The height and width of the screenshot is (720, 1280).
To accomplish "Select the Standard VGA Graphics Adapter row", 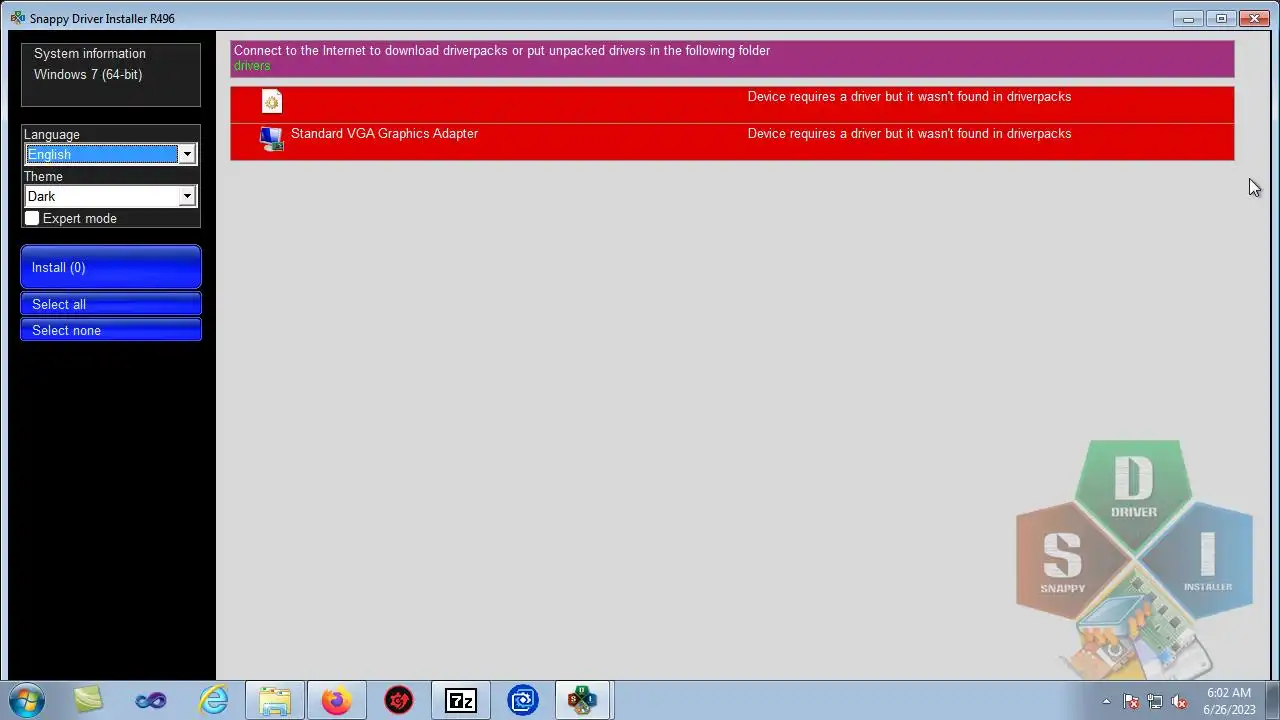I will [732, 141].
